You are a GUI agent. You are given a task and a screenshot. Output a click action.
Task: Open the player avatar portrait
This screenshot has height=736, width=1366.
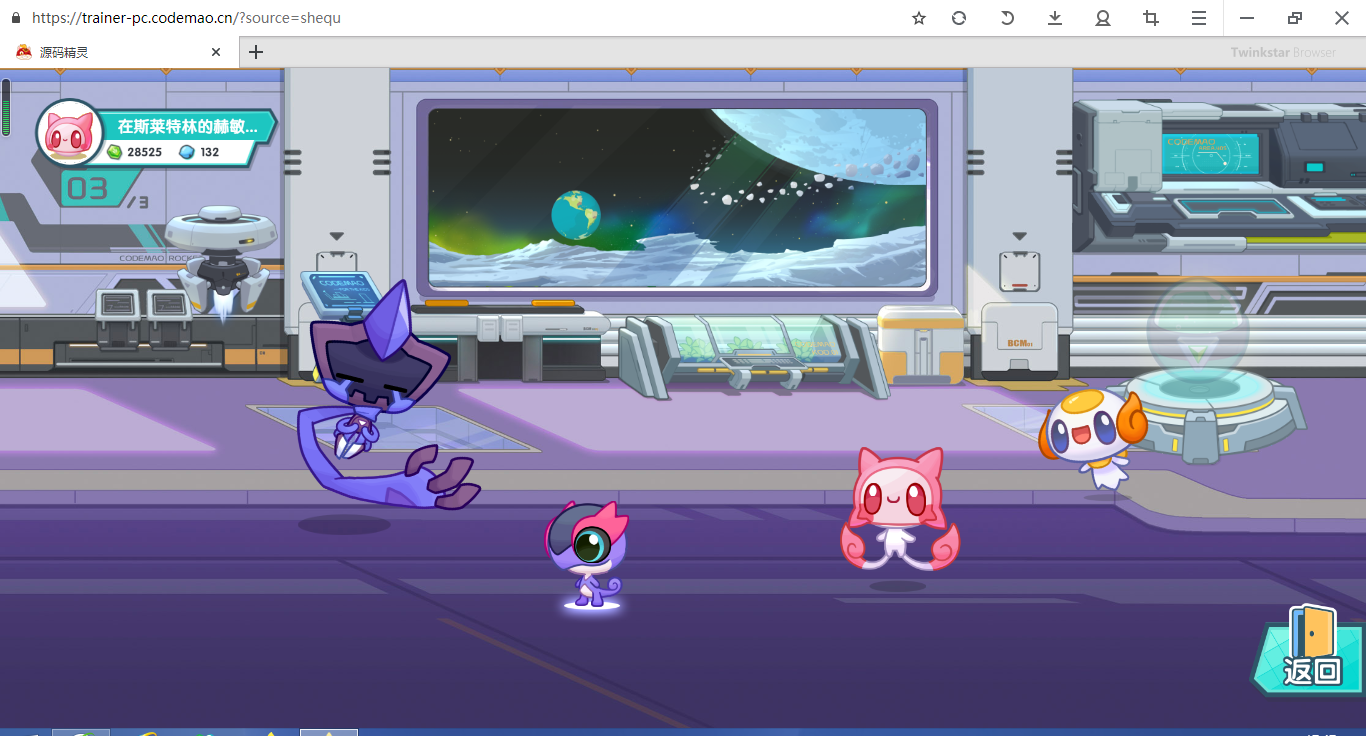coord(69,133)
